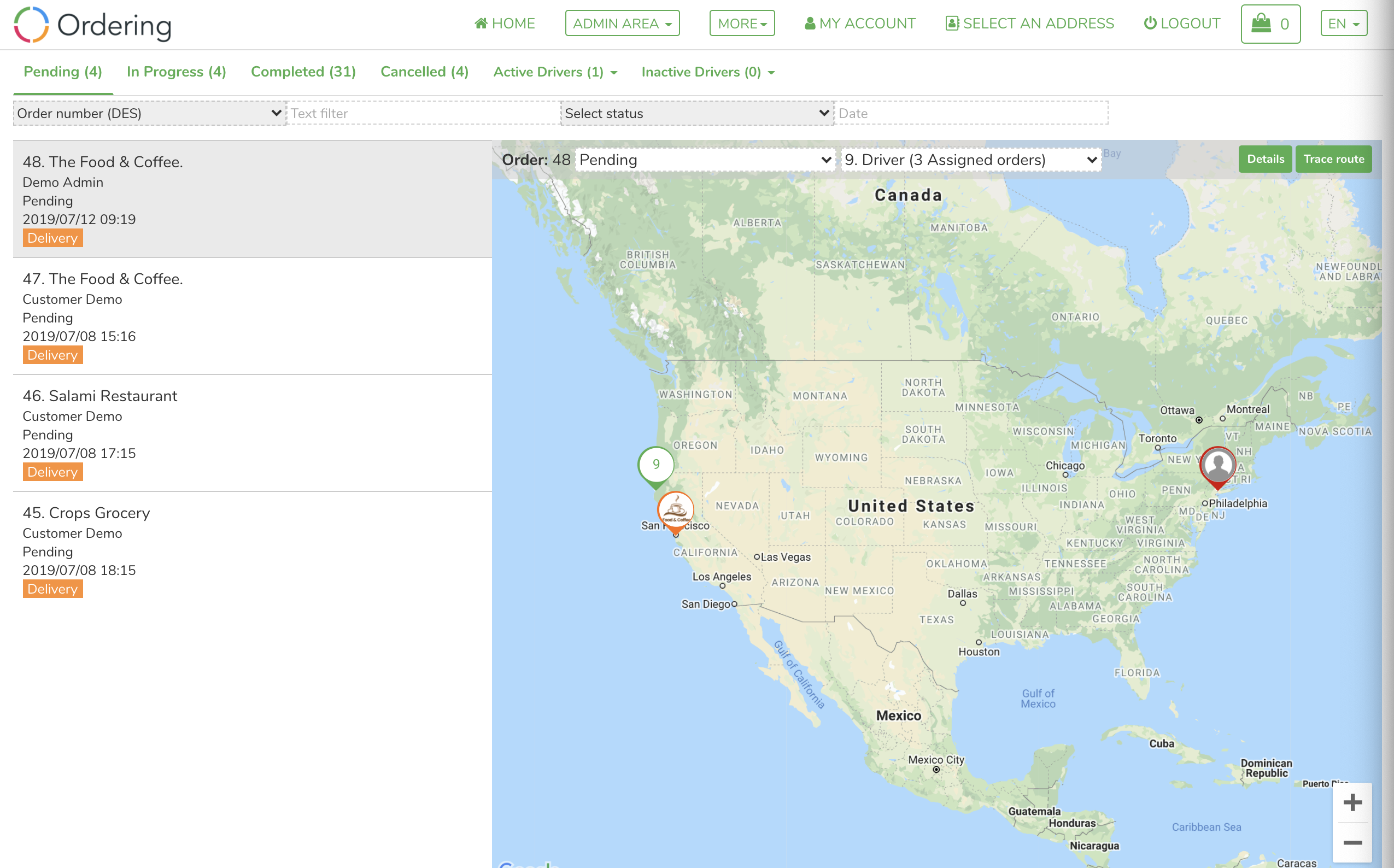Viewport: 1394px width, 868px height.
Task: Open the Completed (31) tab
Action: (303, 72)
